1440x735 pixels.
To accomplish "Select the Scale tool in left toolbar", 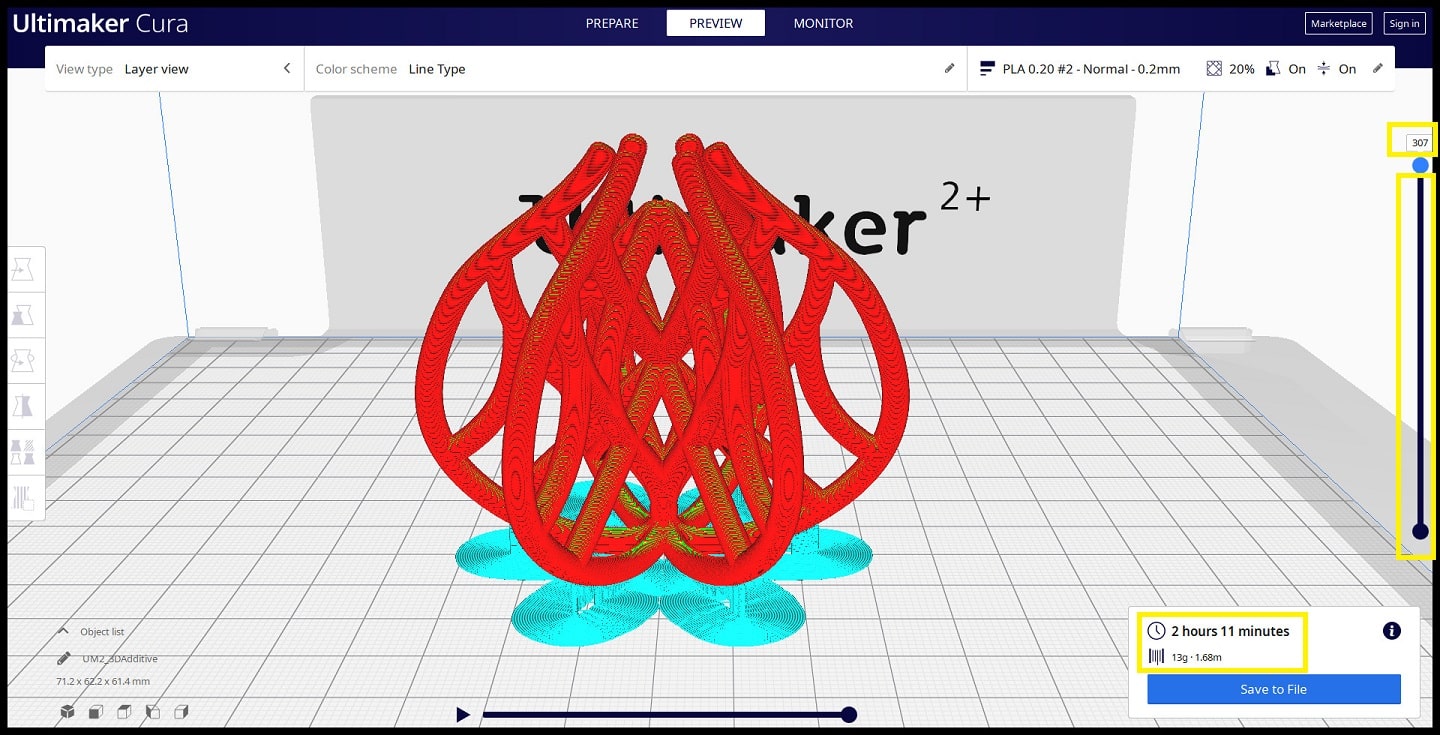I will click(x=24, y=315).
